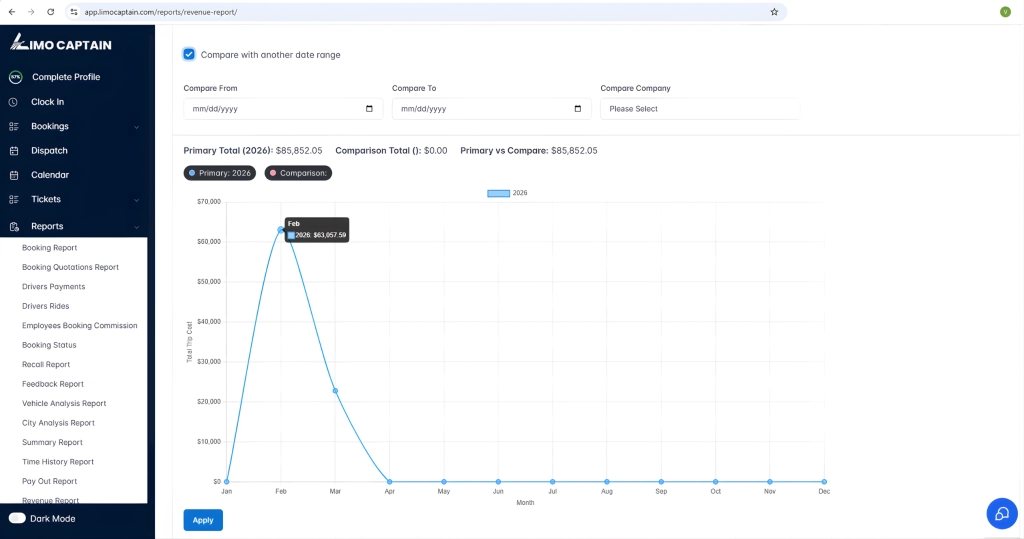Open the chat support bubble icon
Image resolution: width=1024 pixels, height=539 pixels.
tap(1001, 513)
